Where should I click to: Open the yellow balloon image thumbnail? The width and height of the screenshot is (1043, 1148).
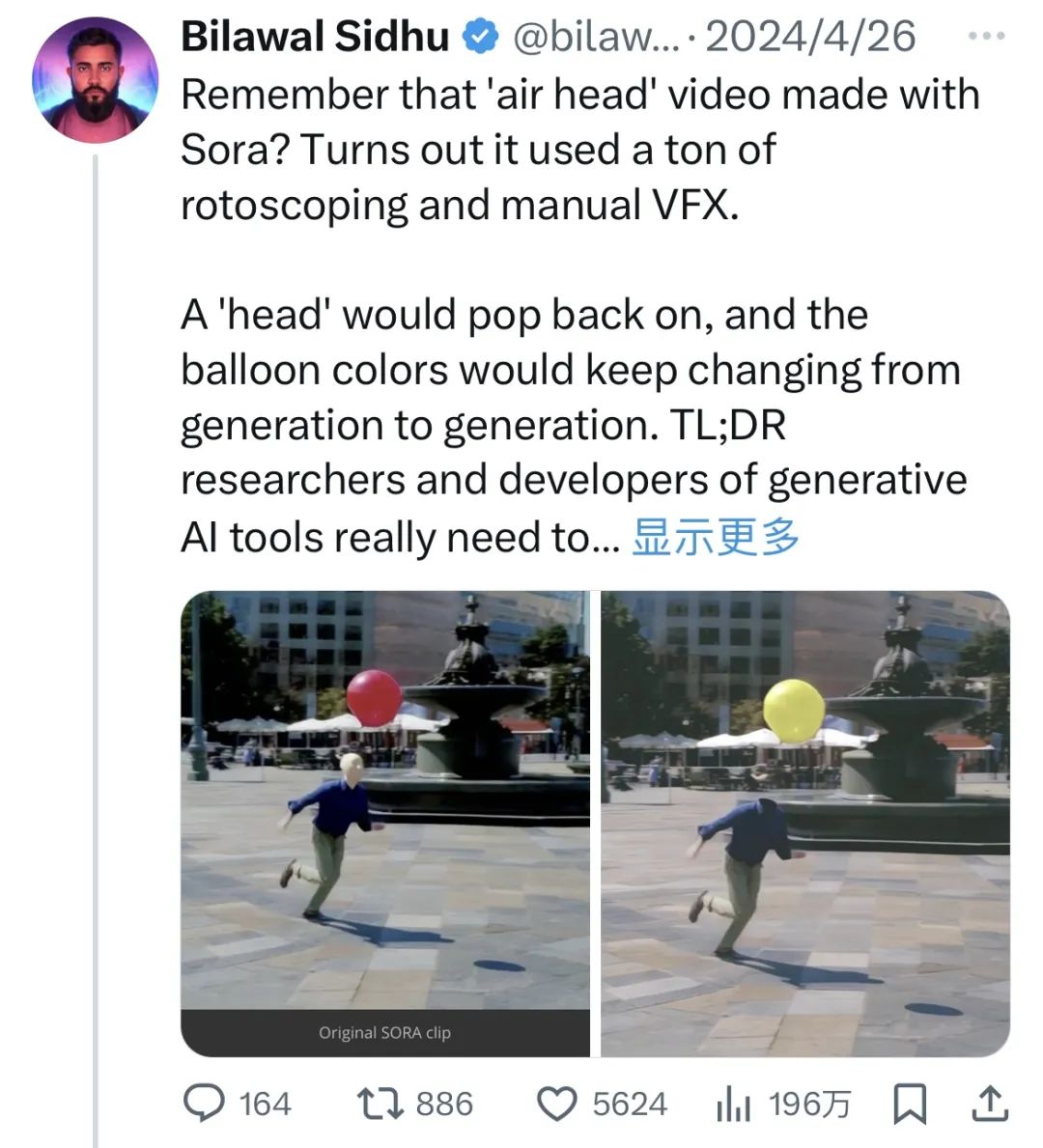point(805,823)
